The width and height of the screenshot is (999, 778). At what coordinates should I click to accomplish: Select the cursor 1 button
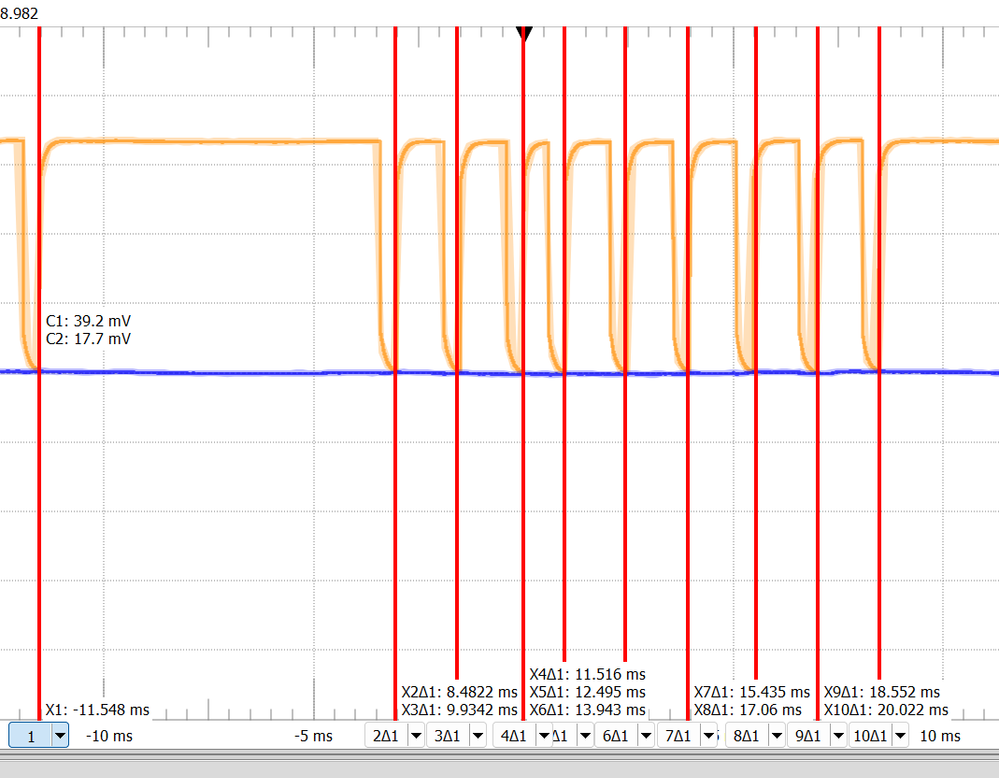click(31, 736)
